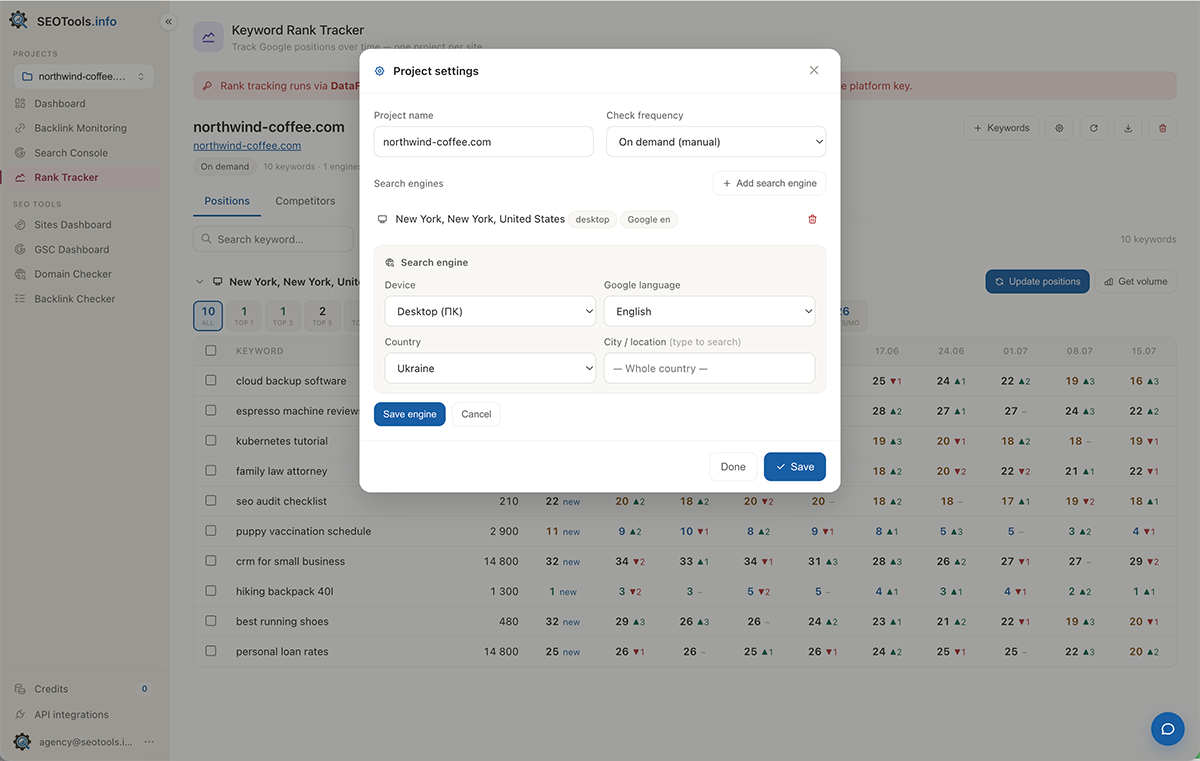Click the download export icon
The width and height of the screenshot is (1200, 761).
pos(1128,128)
